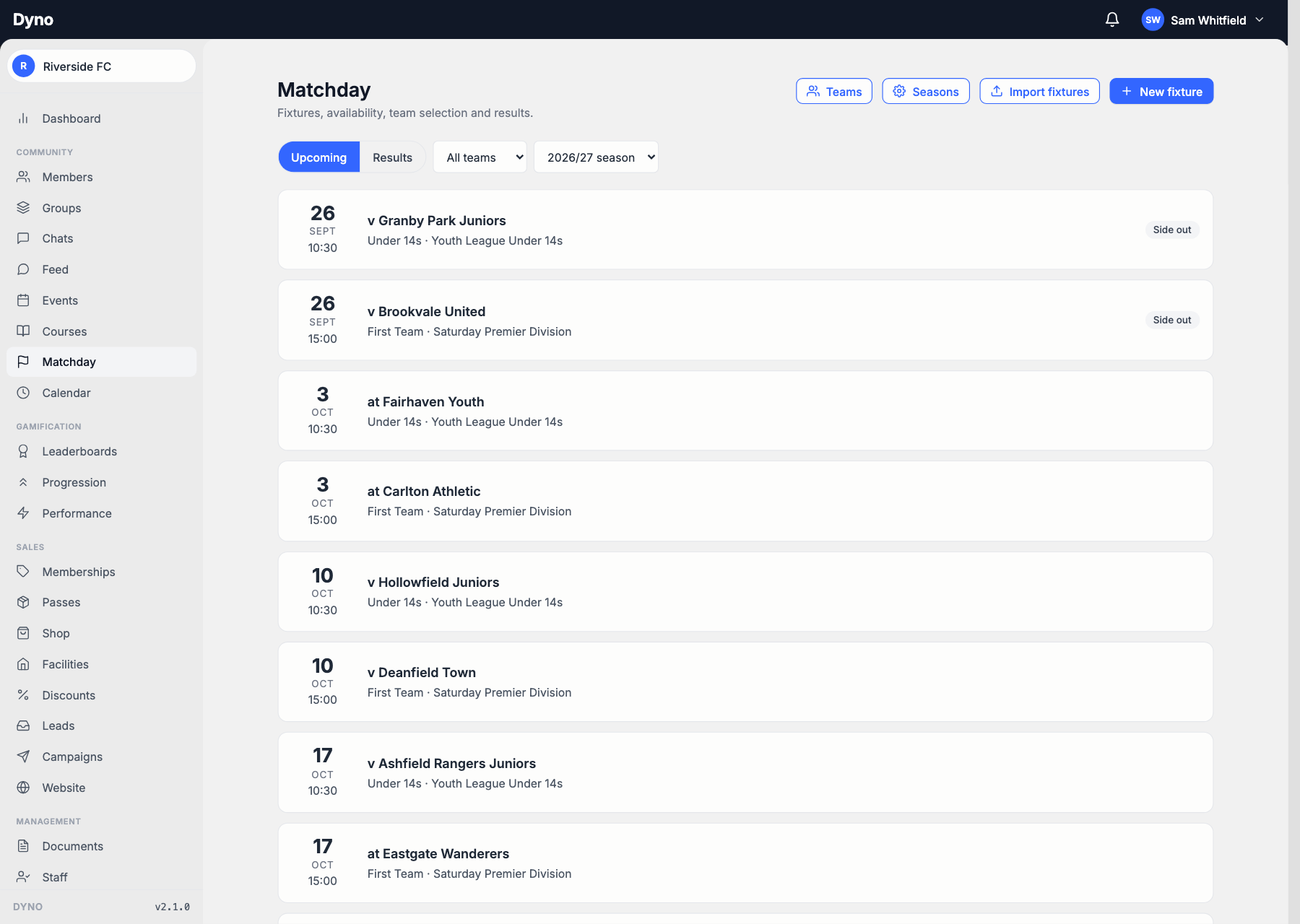Open the v Brookvale United fixture

(745, 321)
